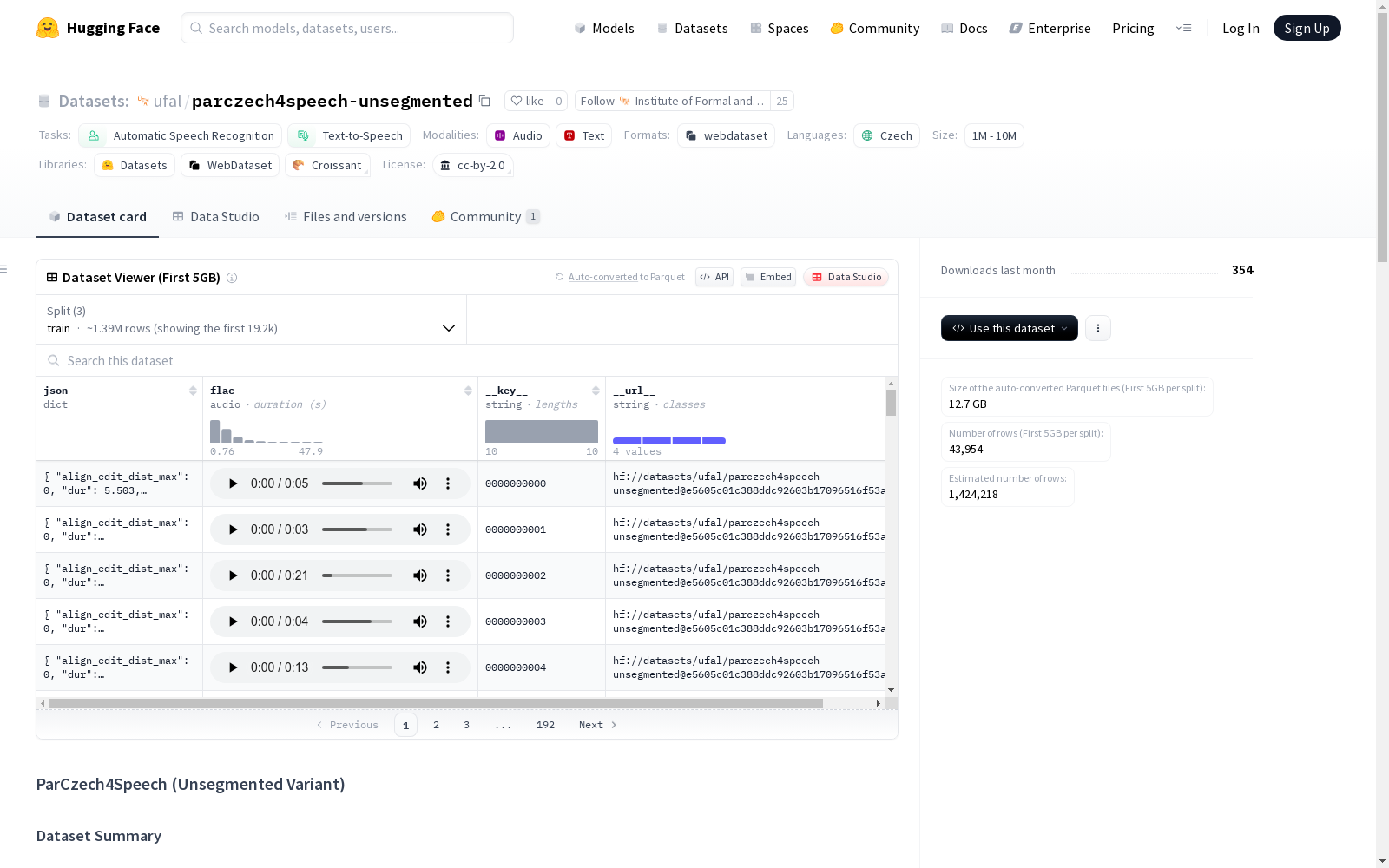Sort by json column
The width and height of the screenshot is (1389, 868).
pyautogui.click(x=193, y=391)
